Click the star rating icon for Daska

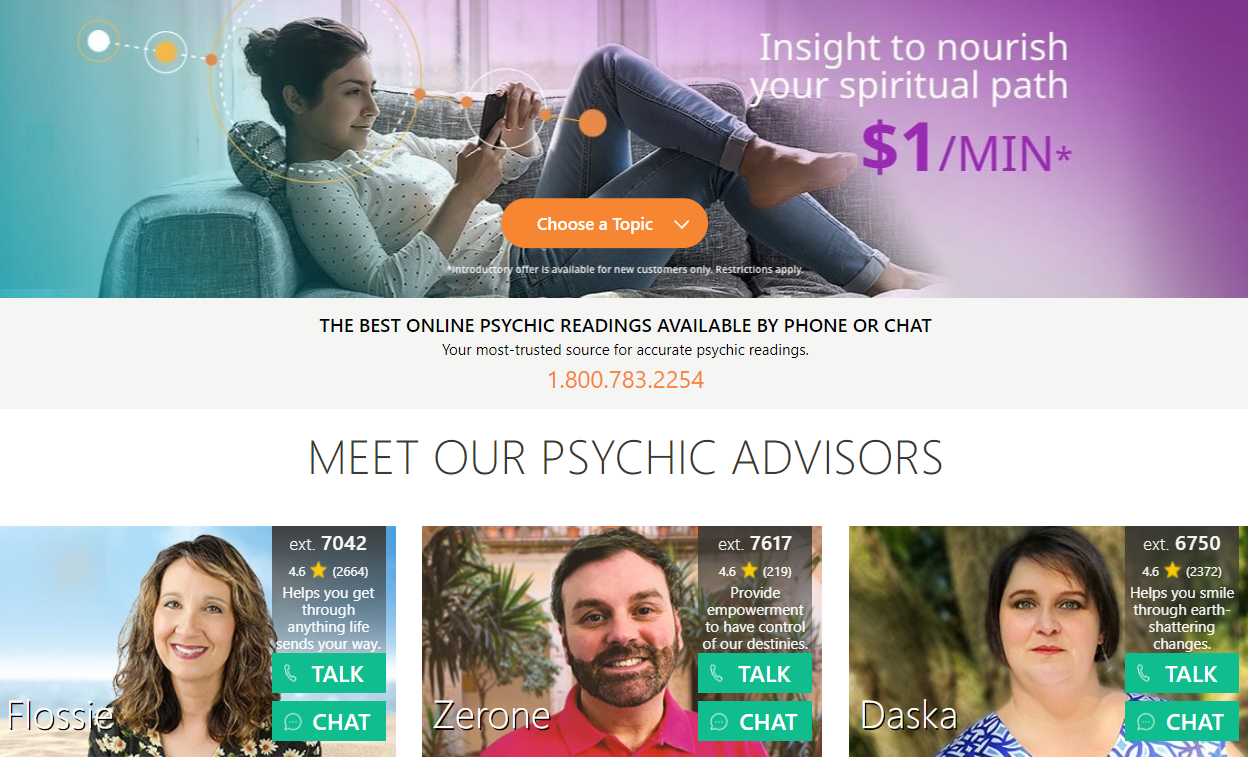(x=1173, y=571)
